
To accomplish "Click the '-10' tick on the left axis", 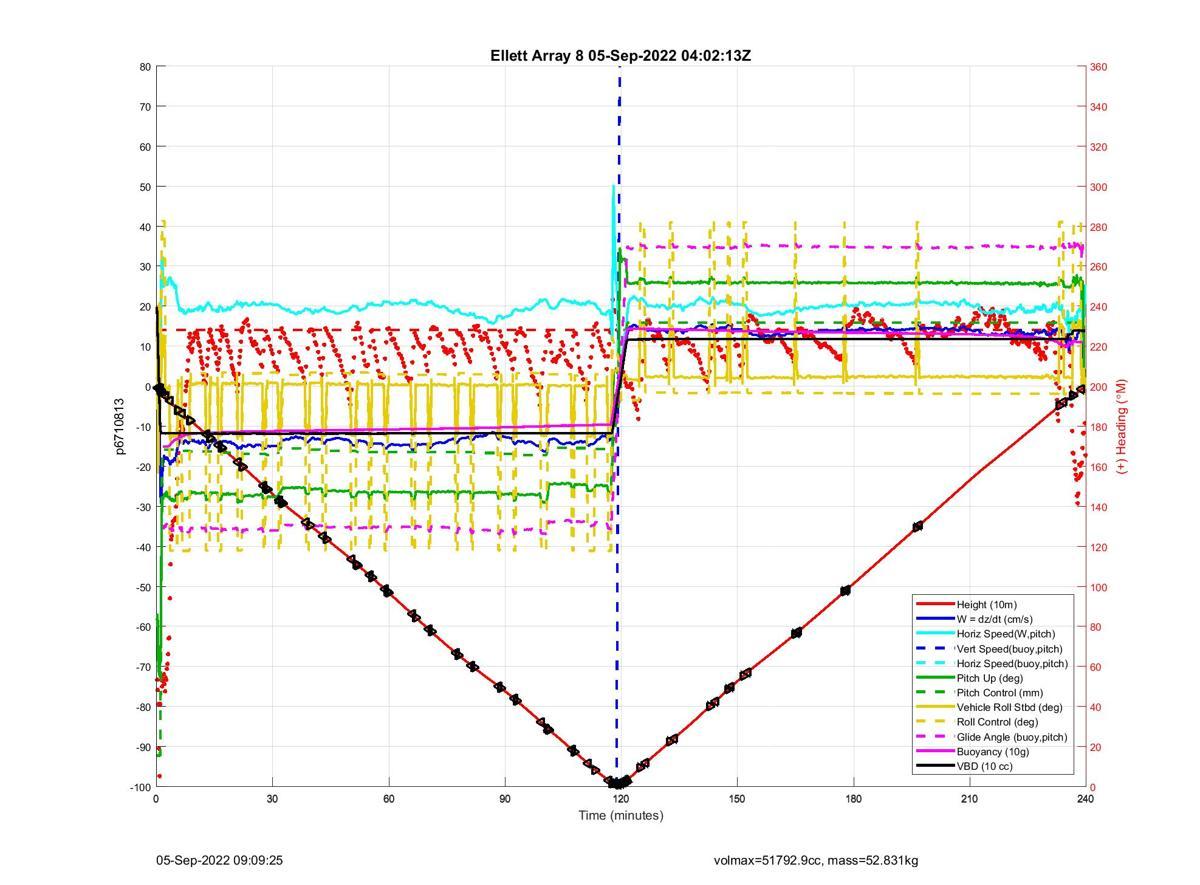I will point(141,427).
